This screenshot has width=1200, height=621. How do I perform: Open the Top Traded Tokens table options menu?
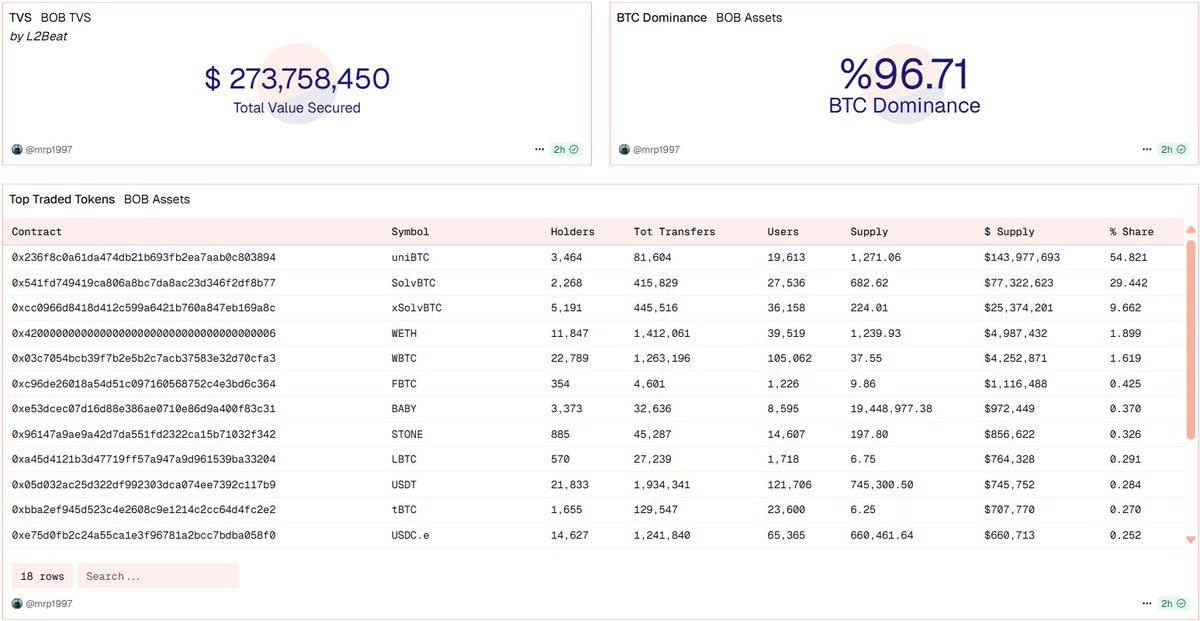1146,603
